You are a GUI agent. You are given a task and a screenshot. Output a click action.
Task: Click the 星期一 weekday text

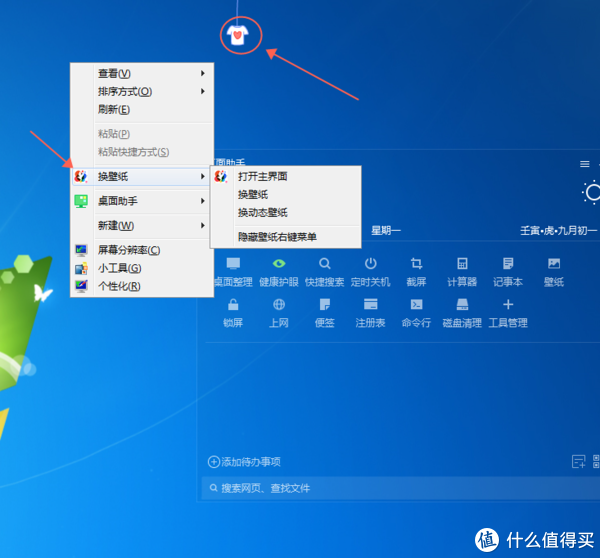coord(386,230)
